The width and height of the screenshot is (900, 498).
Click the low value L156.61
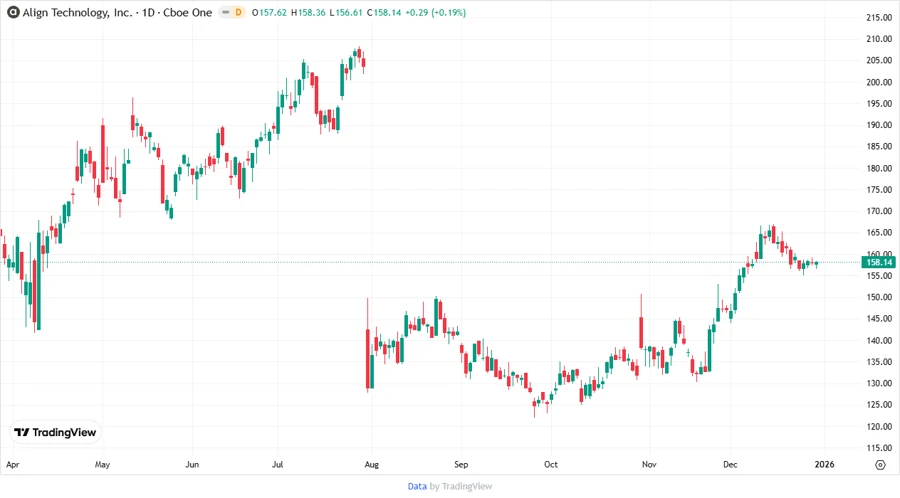click(x=346, y=12)
